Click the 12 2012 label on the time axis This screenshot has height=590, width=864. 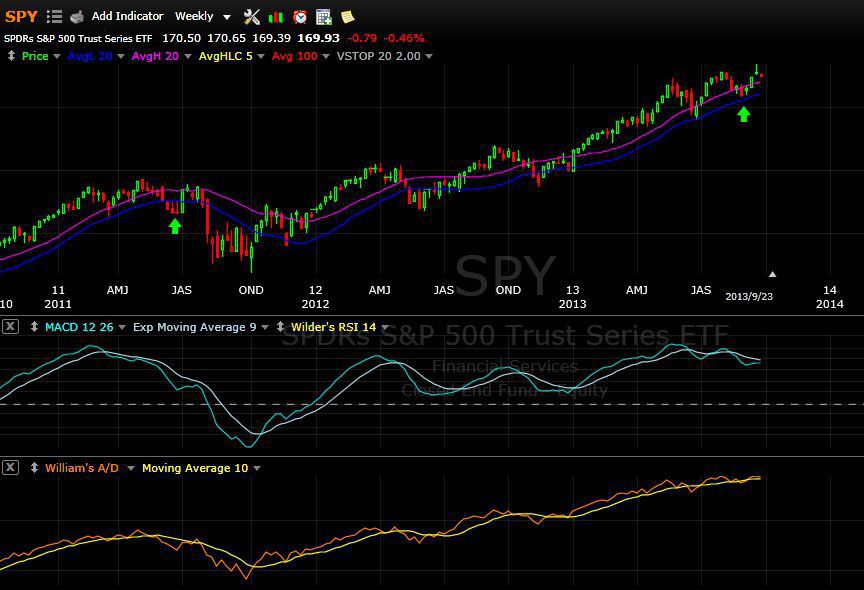click(x=315, y=296)
